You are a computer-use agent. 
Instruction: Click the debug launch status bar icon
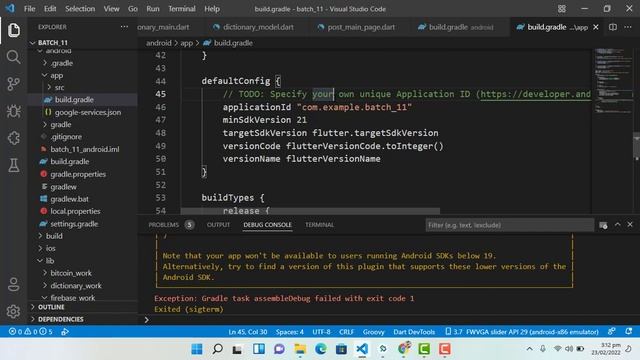pyautogui.click(x=65, y=331)
